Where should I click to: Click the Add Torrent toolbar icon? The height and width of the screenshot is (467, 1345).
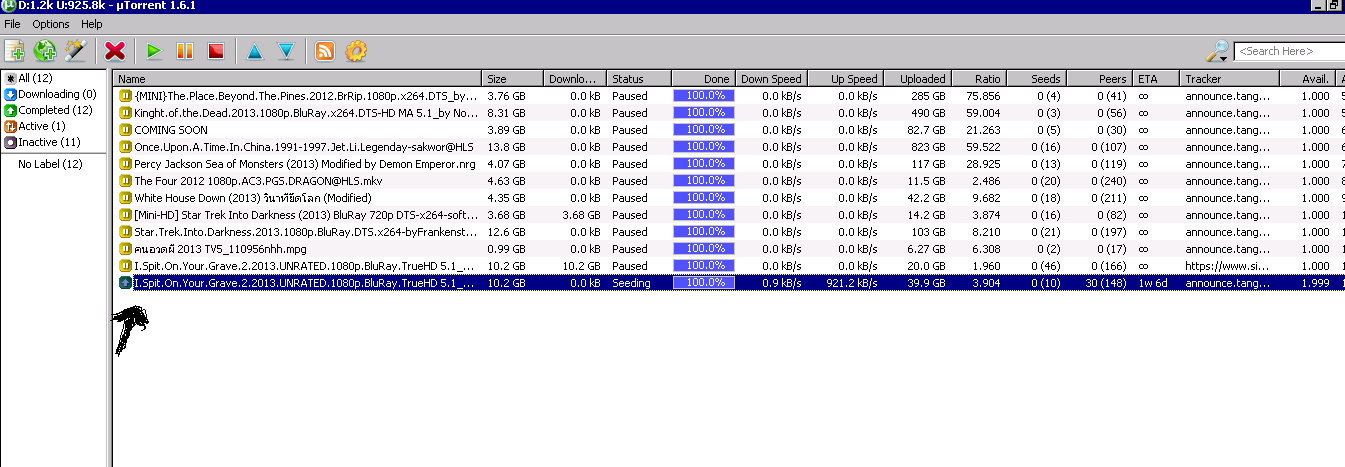click(x=14, y=50)
